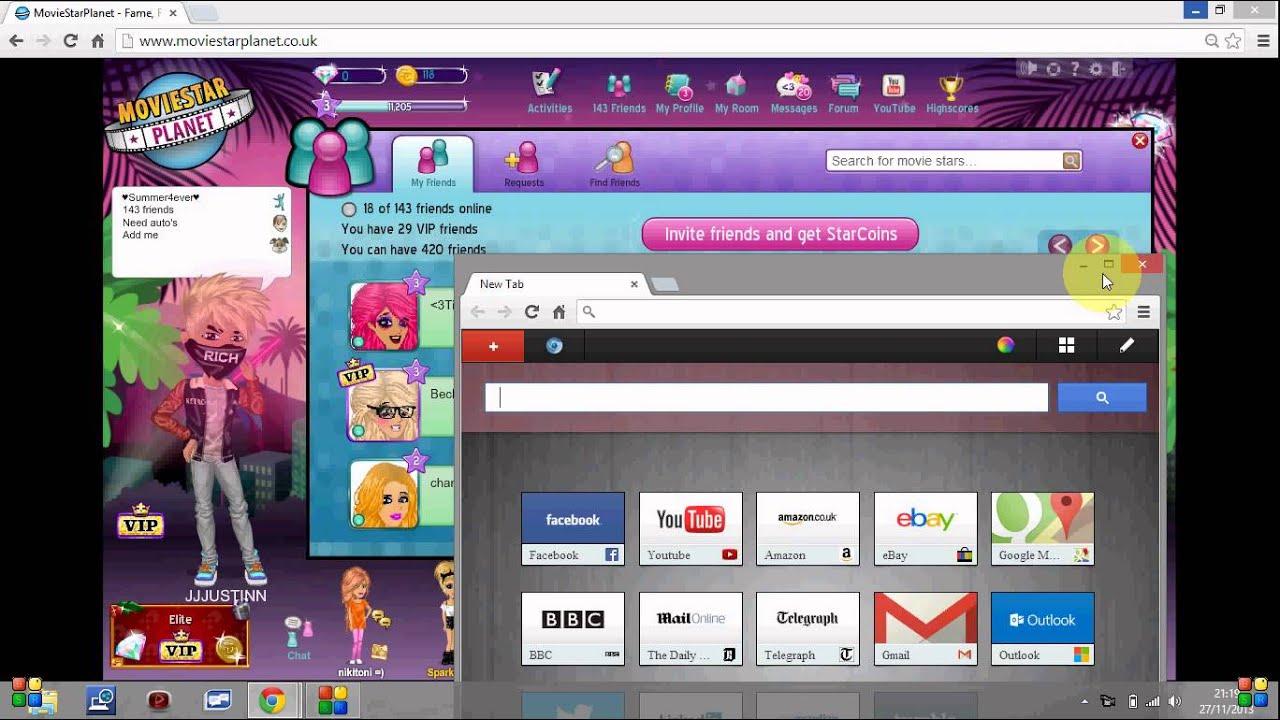
Task: Click the color wheel icon on New Tab page
Action: [1006, 345]
